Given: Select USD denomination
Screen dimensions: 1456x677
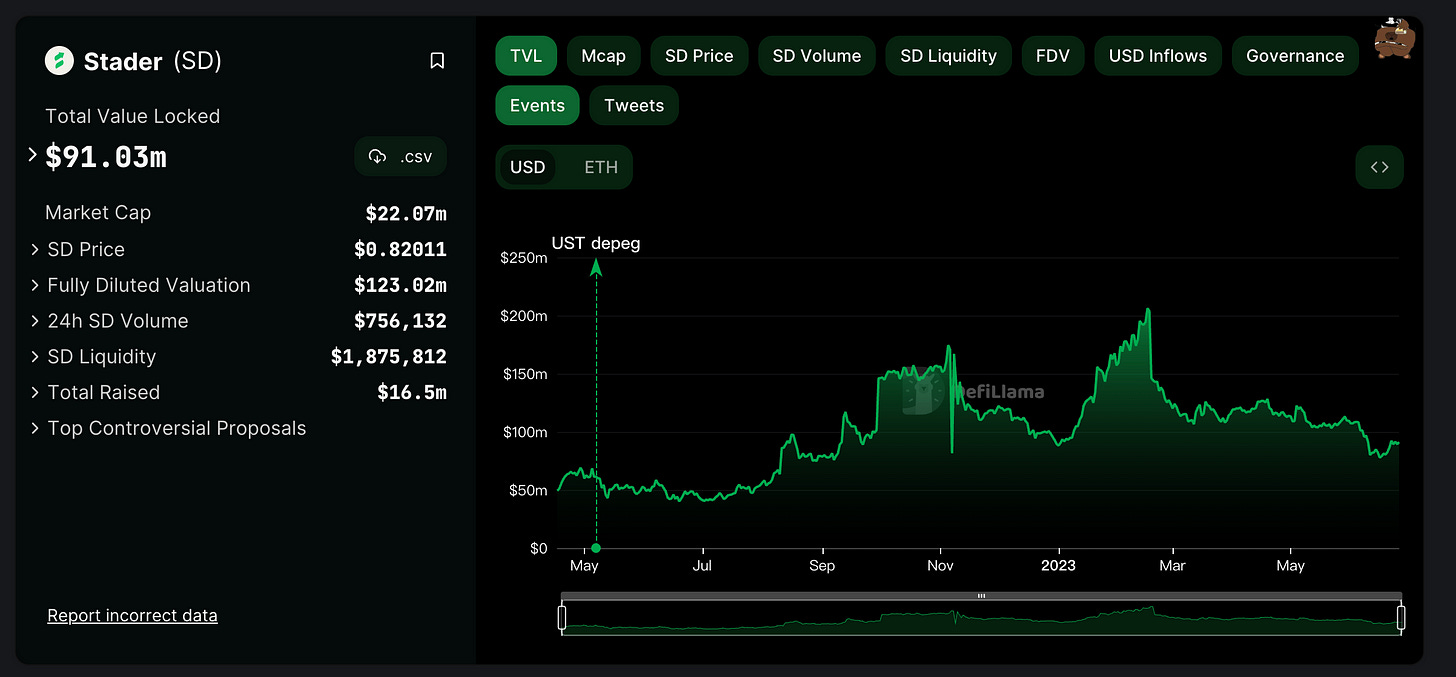Looking at the screenshot, I should 528,167.
